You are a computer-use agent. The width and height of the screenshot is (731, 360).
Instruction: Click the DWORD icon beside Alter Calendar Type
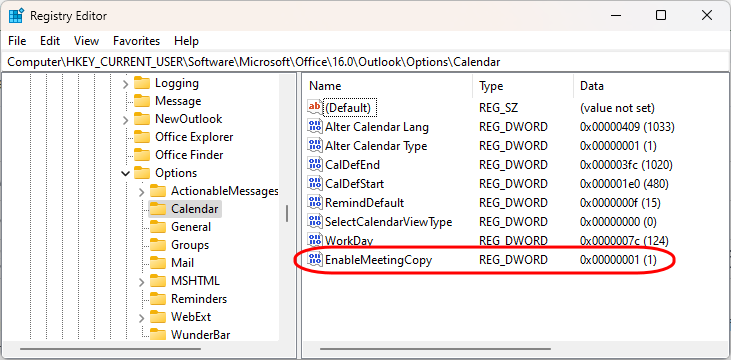[x=315, y=146]
